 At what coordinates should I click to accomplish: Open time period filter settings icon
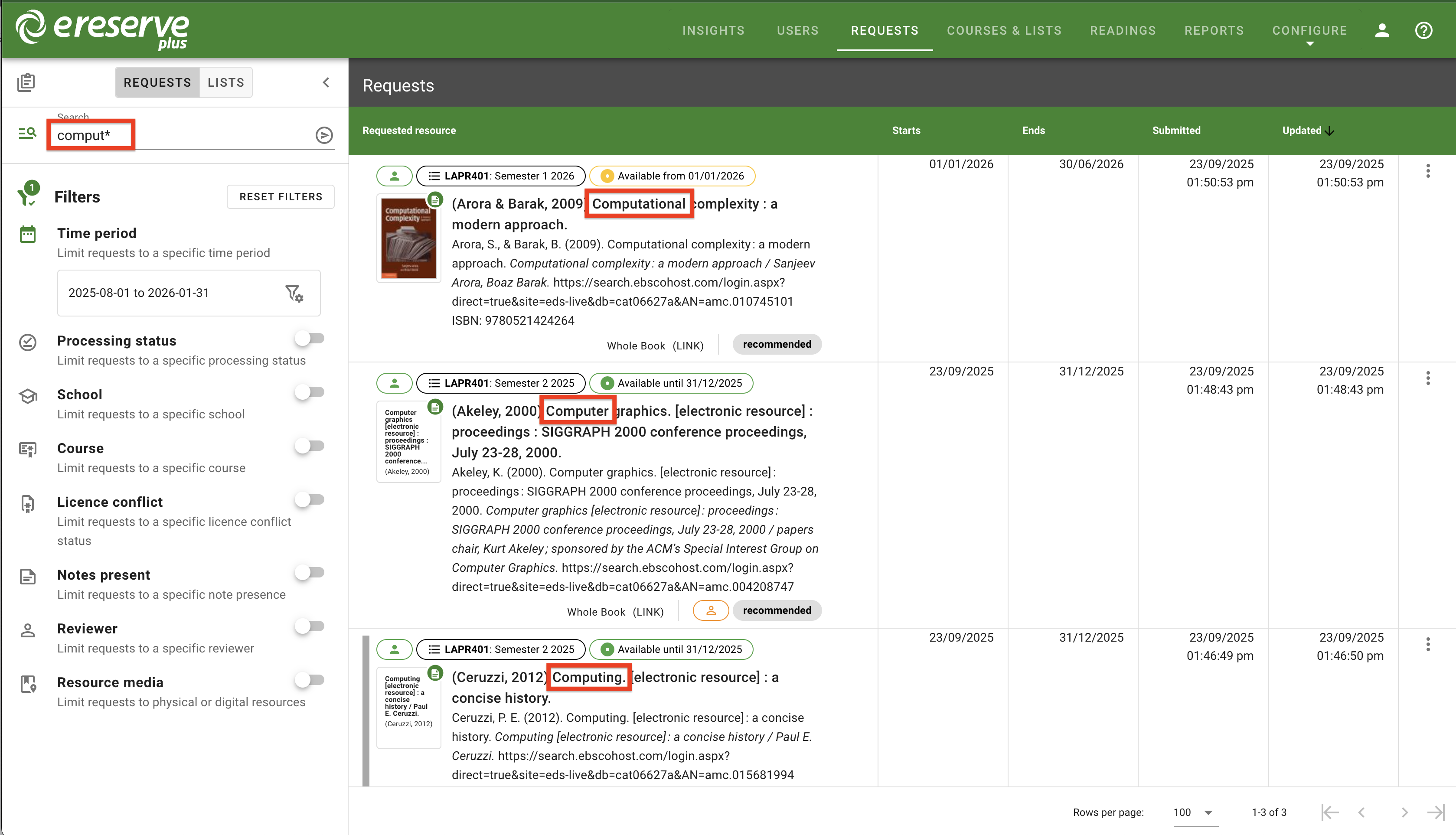coord(294,293)
